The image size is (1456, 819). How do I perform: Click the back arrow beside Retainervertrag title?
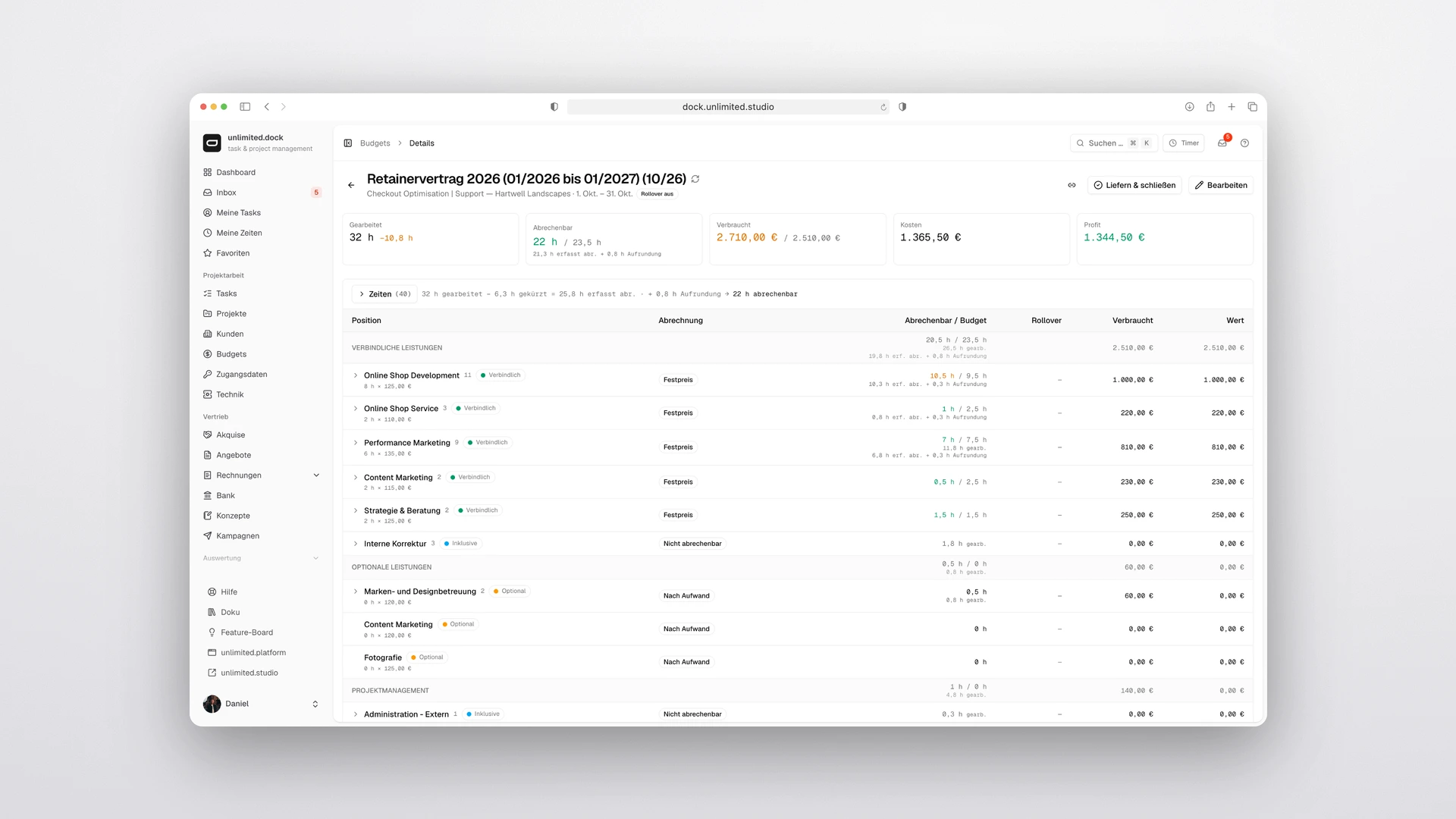point(351,185)
